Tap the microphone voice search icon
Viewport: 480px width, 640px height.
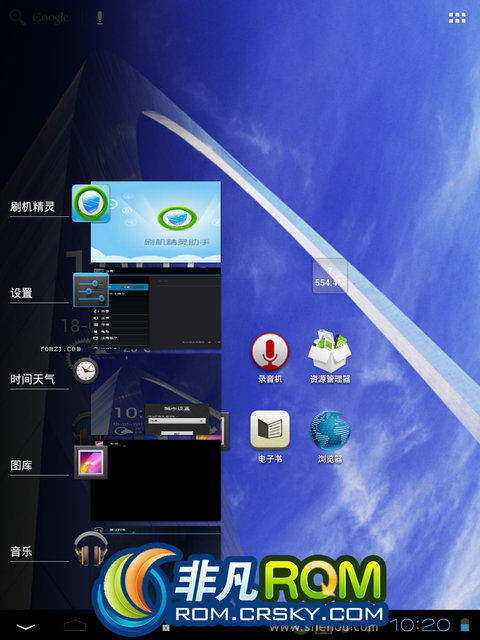100,18
